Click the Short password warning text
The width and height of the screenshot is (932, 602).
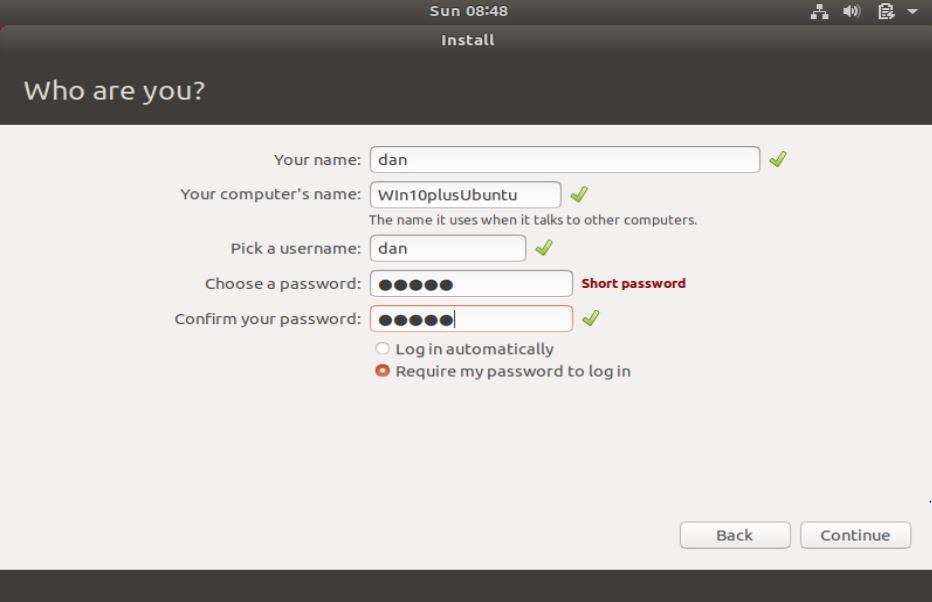coord(633,283)
